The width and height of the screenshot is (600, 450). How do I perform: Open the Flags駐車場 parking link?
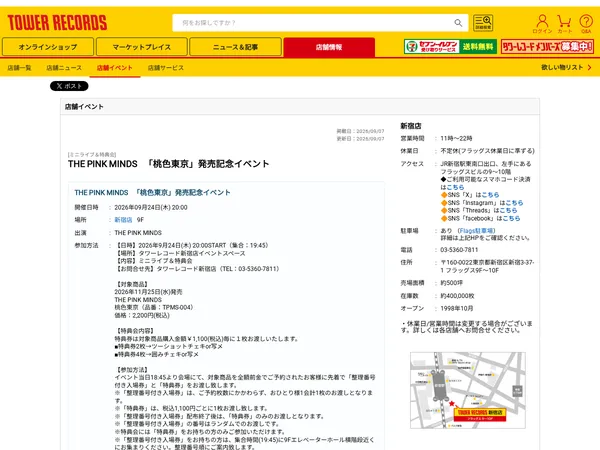[x=476, y=231]
